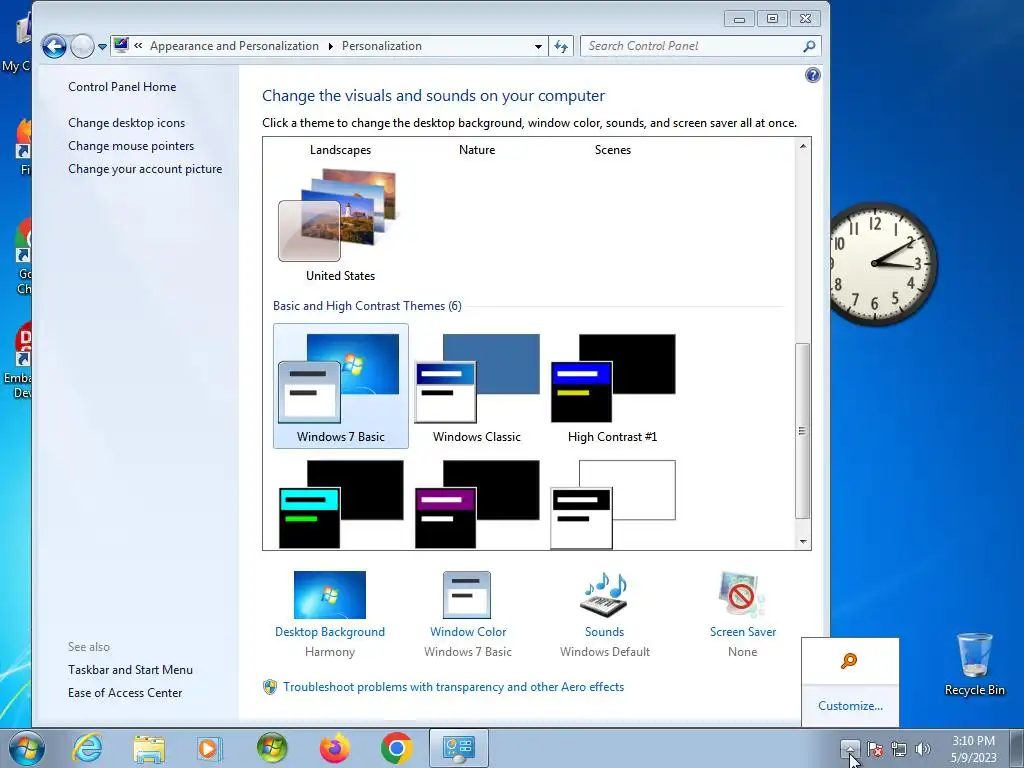Screen dimensions: 1024x768
Task: Open Desktop Background settings icon
Action: [330, 595]
